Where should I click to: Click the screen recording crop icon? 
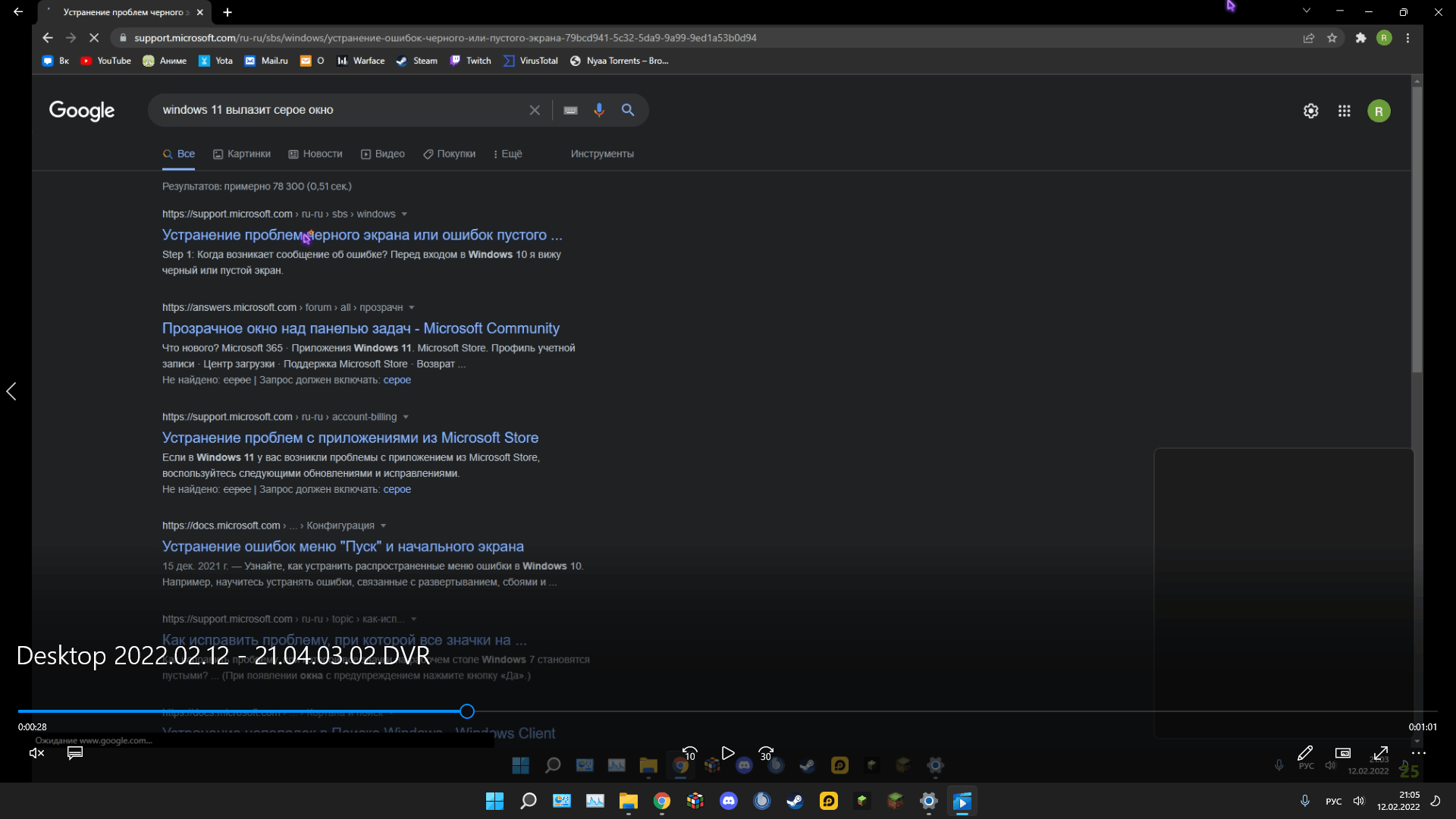point(1342,754)
